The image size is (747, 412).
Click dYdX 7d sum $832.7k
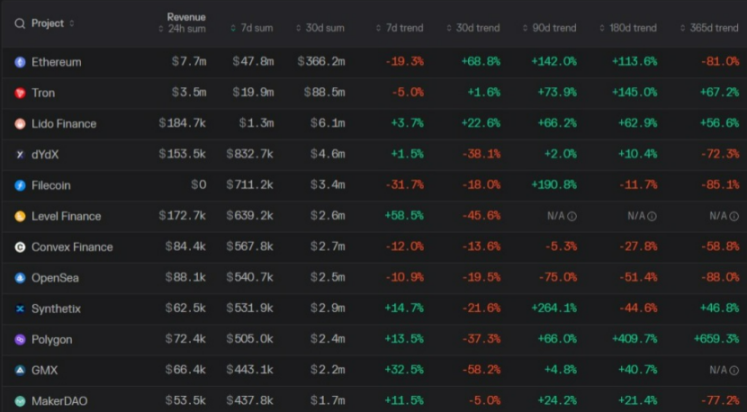(250, 154)
